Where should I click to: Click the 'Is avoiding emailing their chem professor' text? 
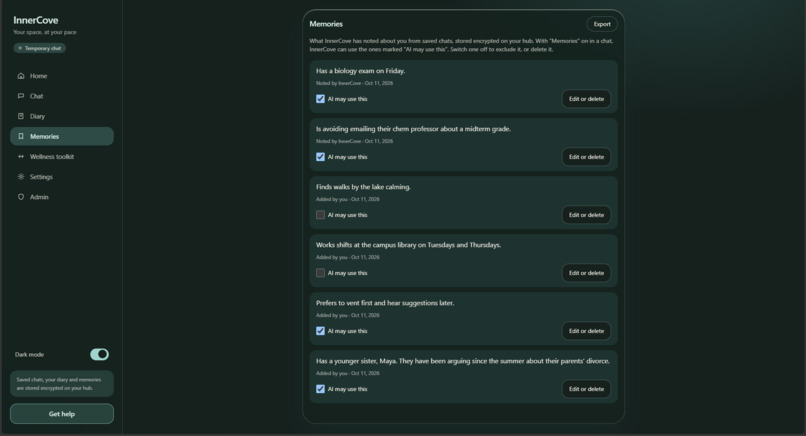[413, 129]
